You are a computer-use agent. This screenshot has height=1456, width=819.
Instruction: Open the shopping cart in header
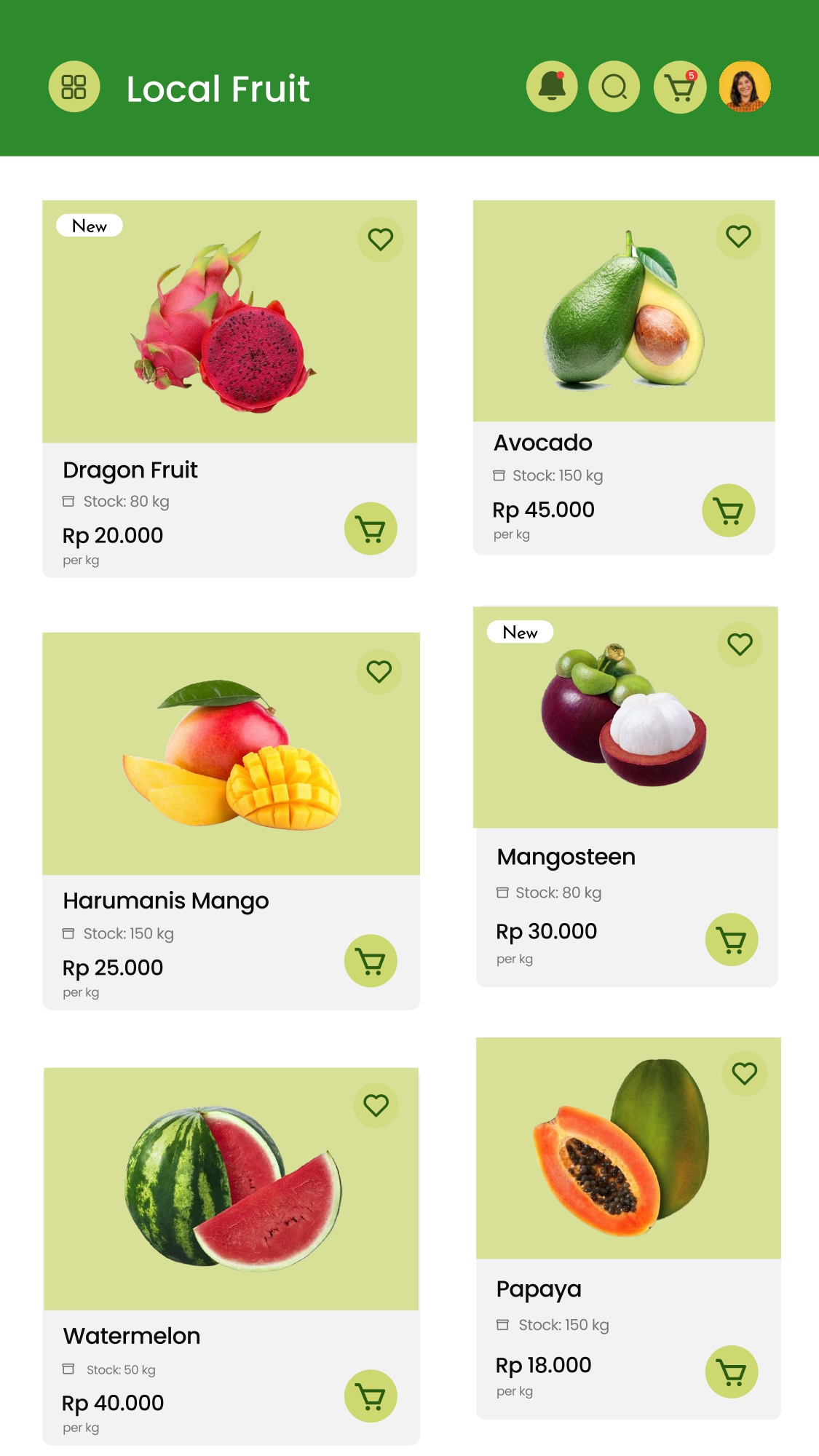pos(680,87)
